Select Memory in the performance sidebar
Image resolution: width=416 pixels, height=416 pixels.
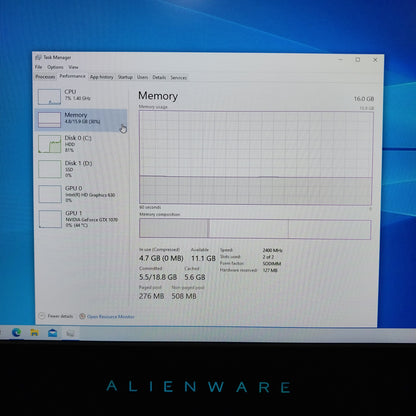coord(81,120)
